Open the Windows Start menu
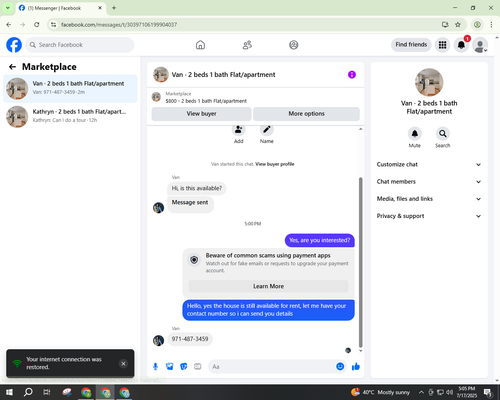 [9, 392]
